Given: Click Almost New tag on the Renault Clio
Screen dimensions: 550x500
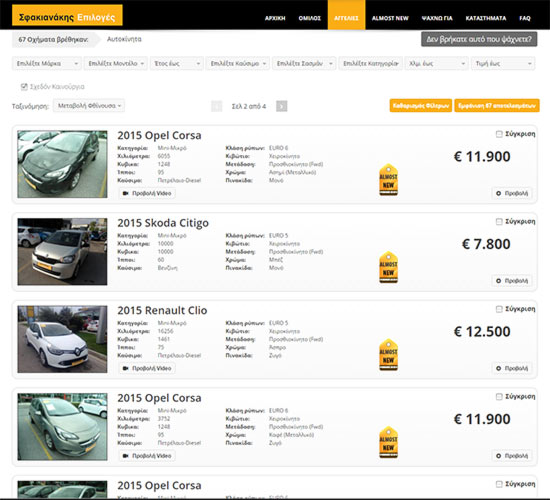Looking at the screenshot, I should point(388,355).
